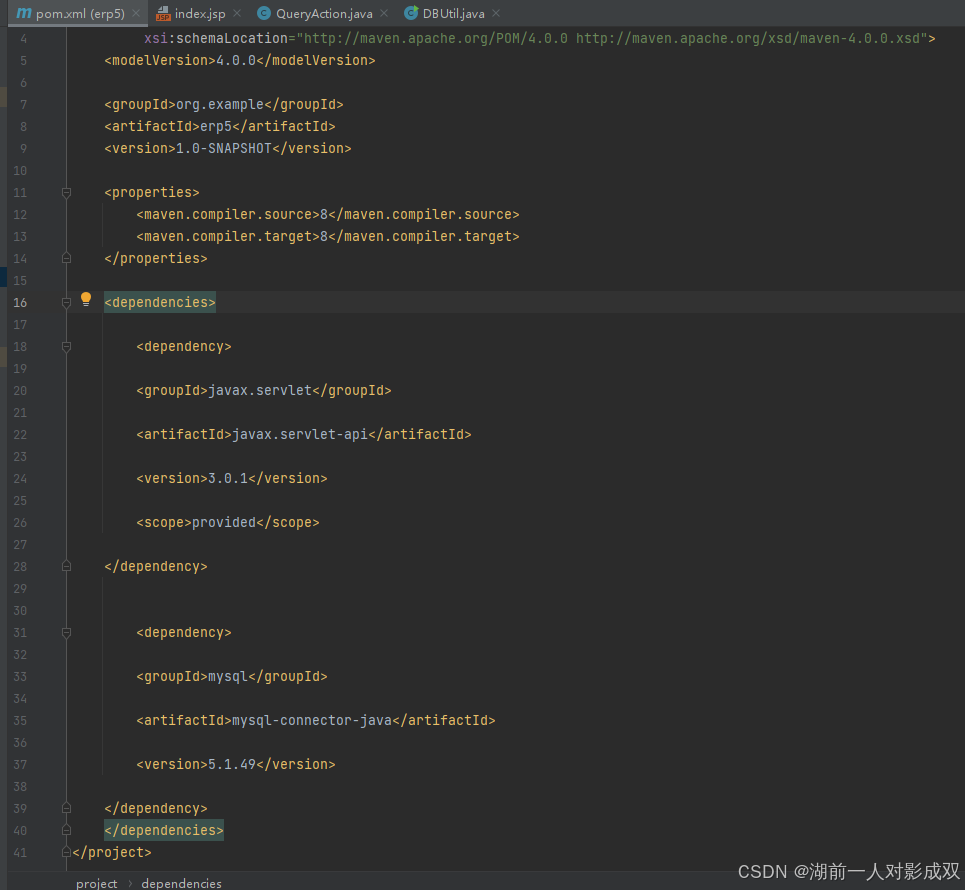Viewport: 965px width, 890px height.
Task: Collapse the first dependency block at line 18
Action: tap(66, 346)
